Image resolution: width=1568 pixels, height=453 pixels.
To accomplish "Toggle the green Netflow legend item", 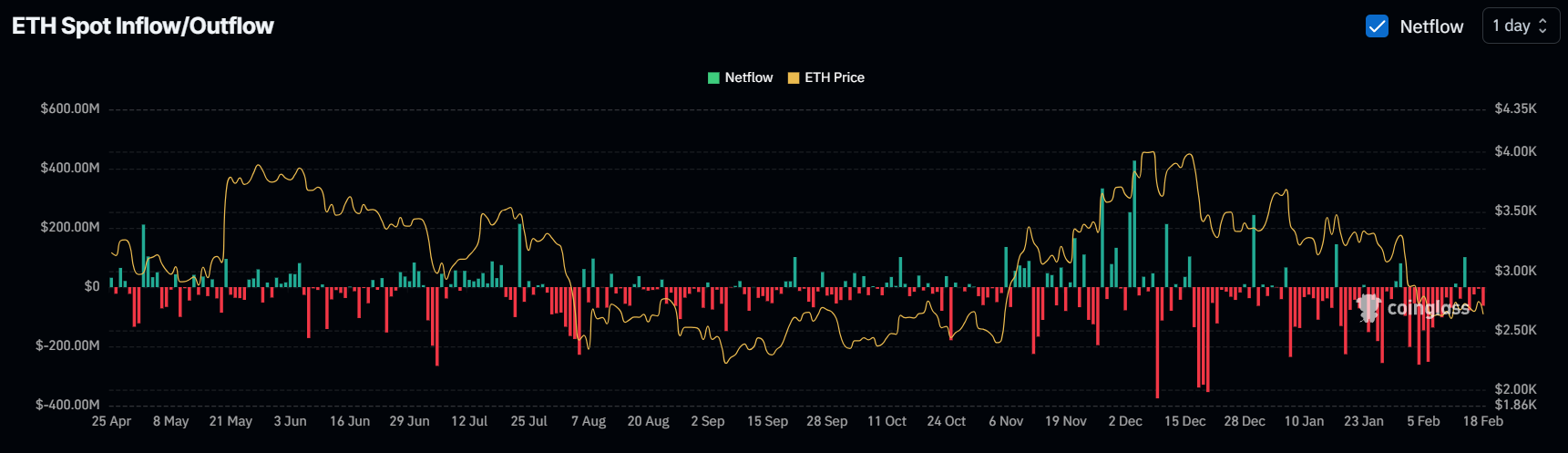I will coord(741,77).
